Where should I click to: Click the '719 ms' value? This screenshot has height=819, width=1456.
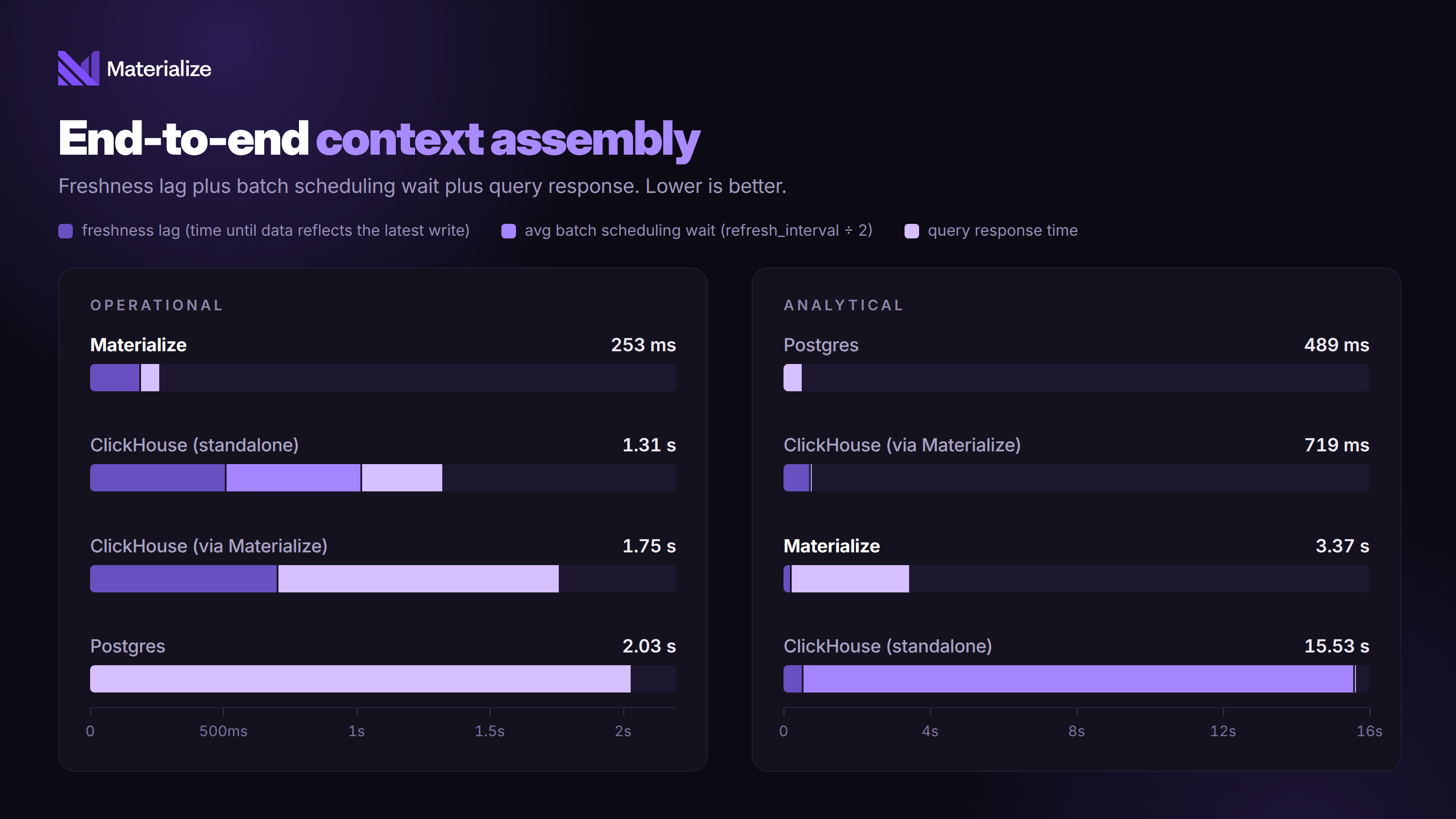[x=1337, y=445]
